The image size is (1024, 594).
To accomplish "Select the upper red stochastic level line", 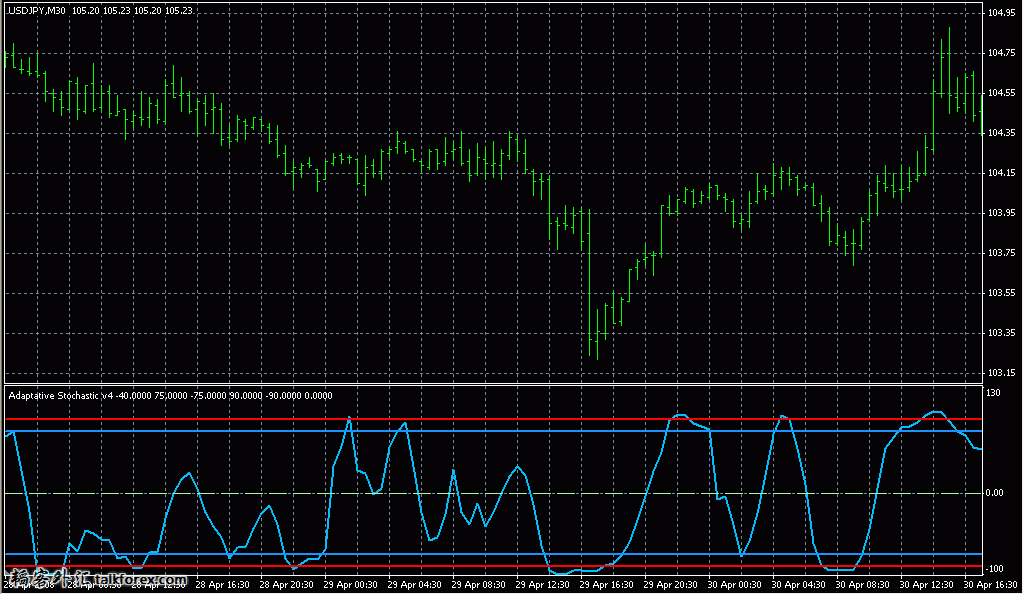I will click(493, 419).
